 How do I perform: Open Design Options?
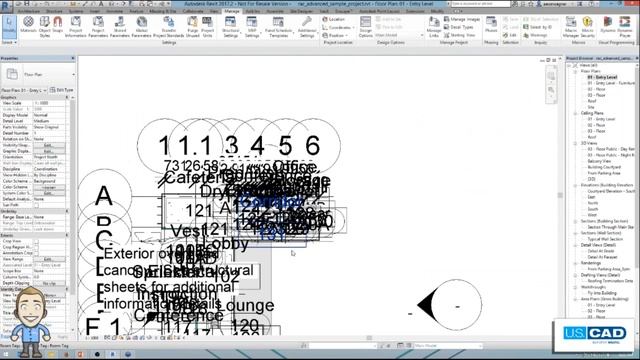click(x=365, y=27)
